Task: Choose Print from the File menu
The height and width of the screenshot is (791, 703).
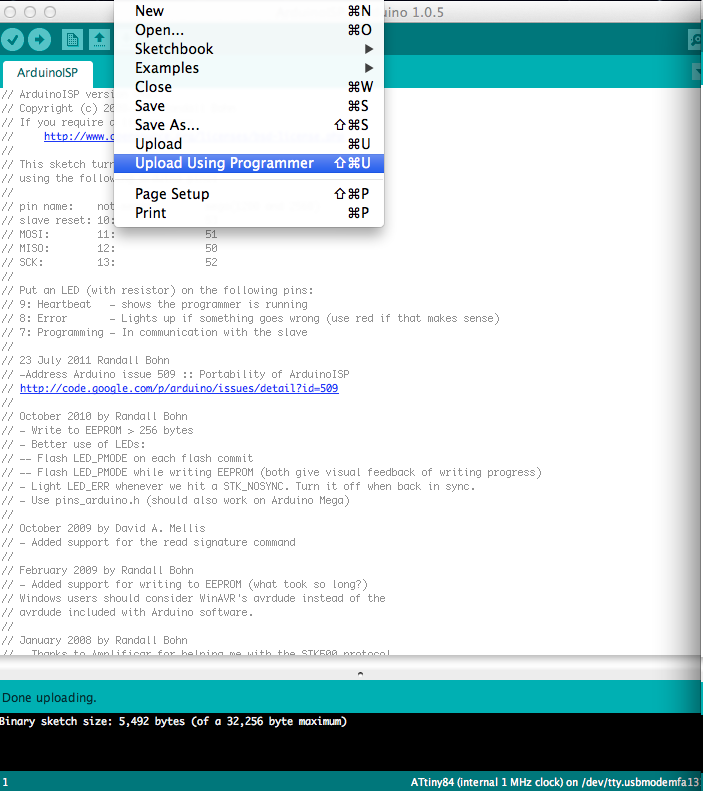Action: pos(249,213)
